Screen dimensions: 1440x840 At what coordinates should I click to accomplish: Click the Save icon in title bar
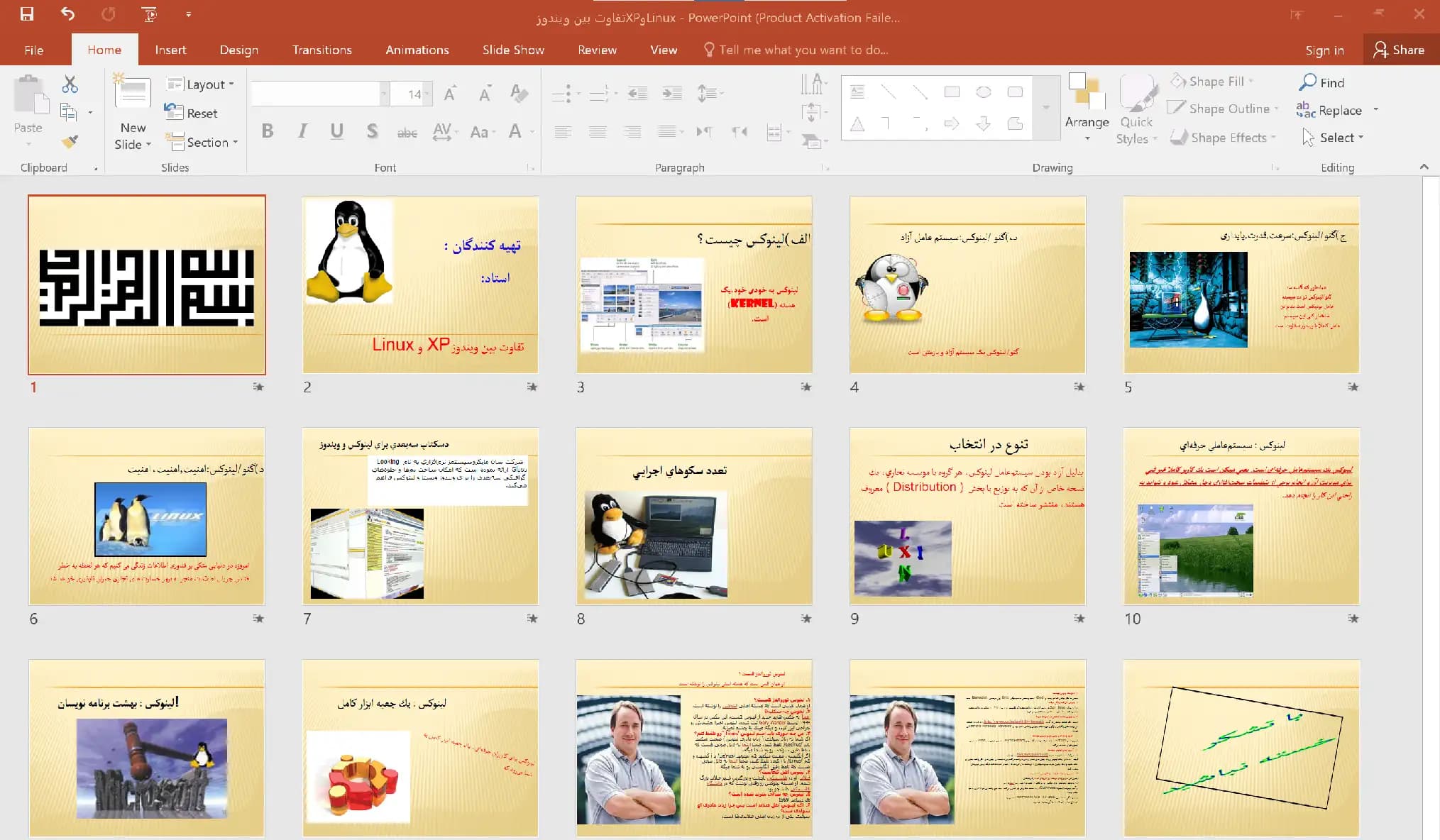(27, 14)
